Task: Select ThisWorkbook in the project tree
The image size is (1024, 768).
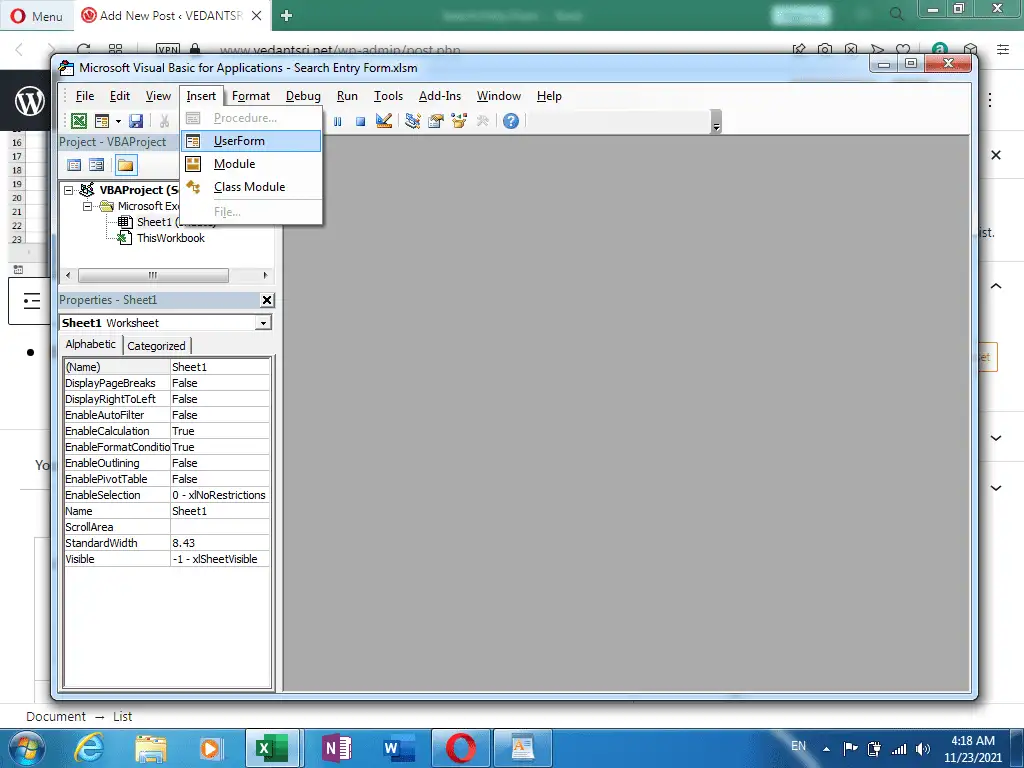Action: pos(170,238)
